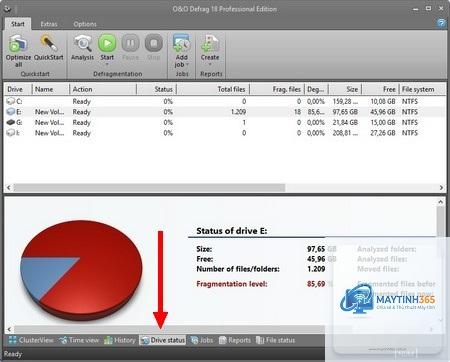Sort by Total files column header
The height and width of the screenshot is (362, 450).
[213, 89]
